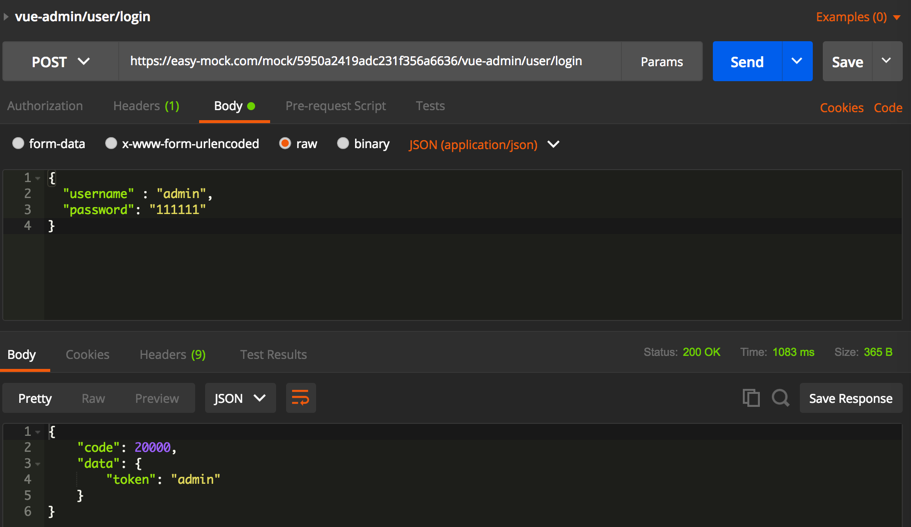Click the Save Response button
The width and height of the screenshot is (911, 527).
point(850,398)
